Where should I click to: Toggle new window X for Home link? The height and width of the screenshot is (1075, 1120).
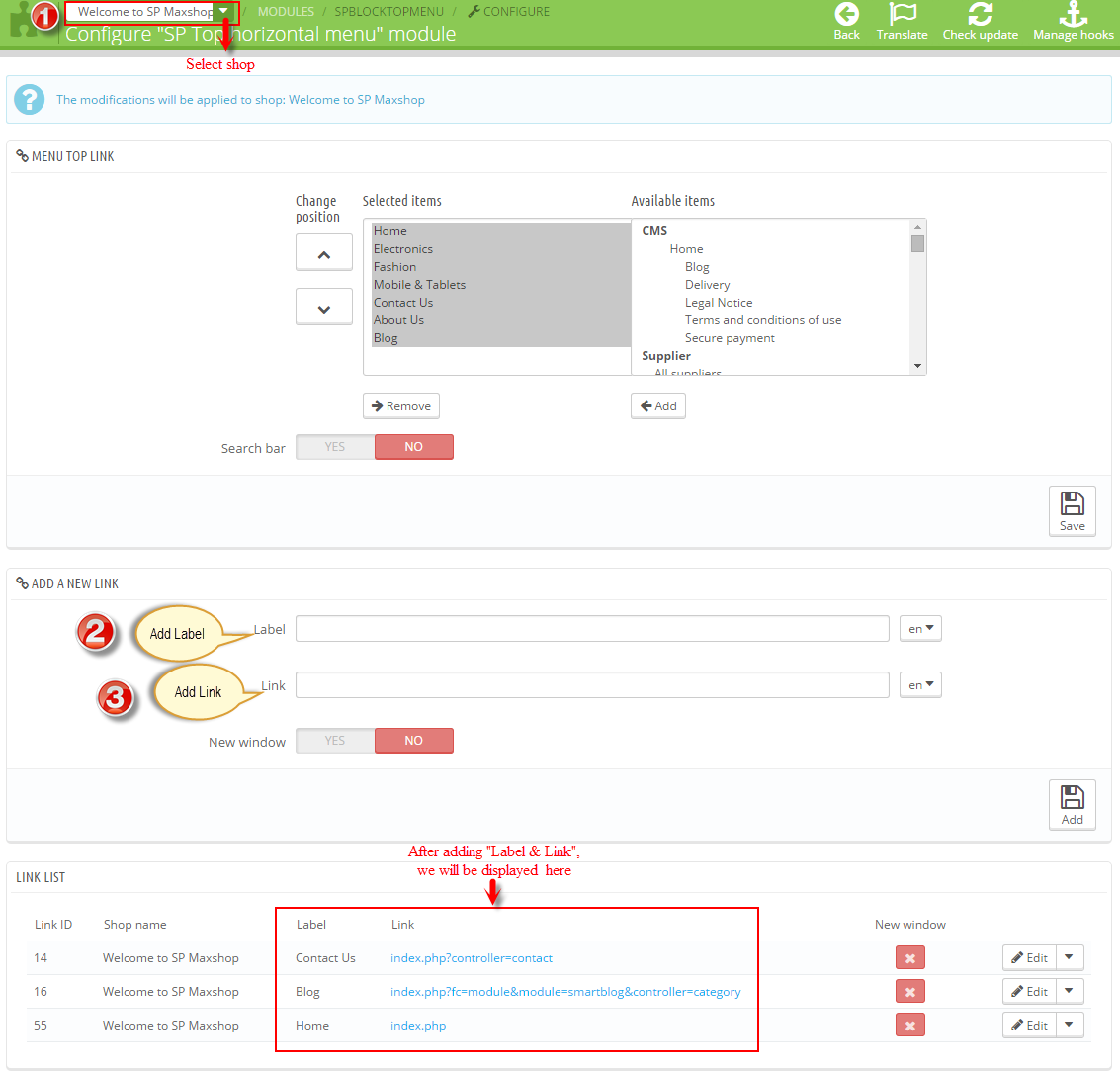point(910,1025)
